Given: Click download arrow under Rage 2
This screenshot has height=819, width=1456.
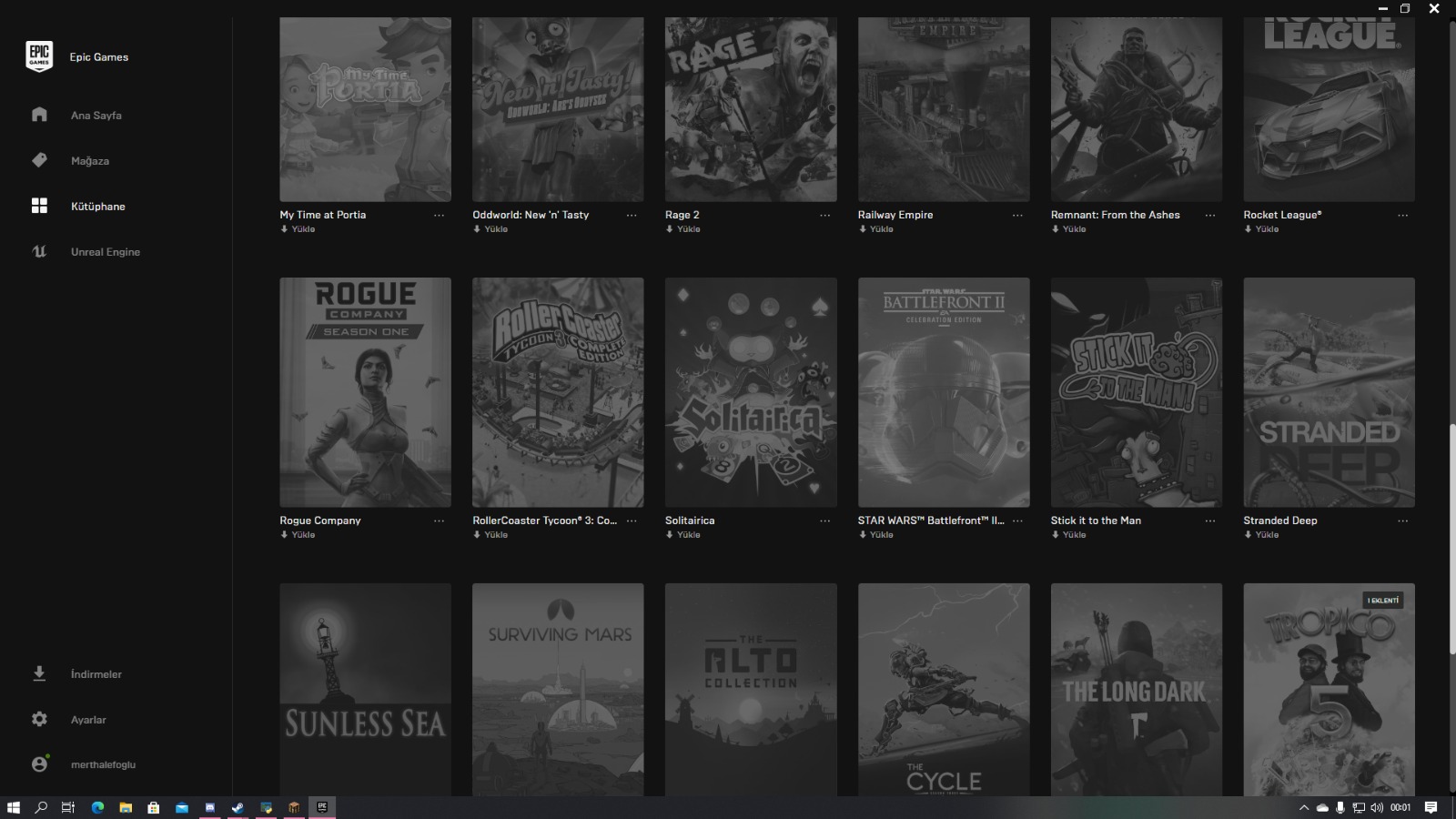Looking at the screenshot, I should point(670,229).
